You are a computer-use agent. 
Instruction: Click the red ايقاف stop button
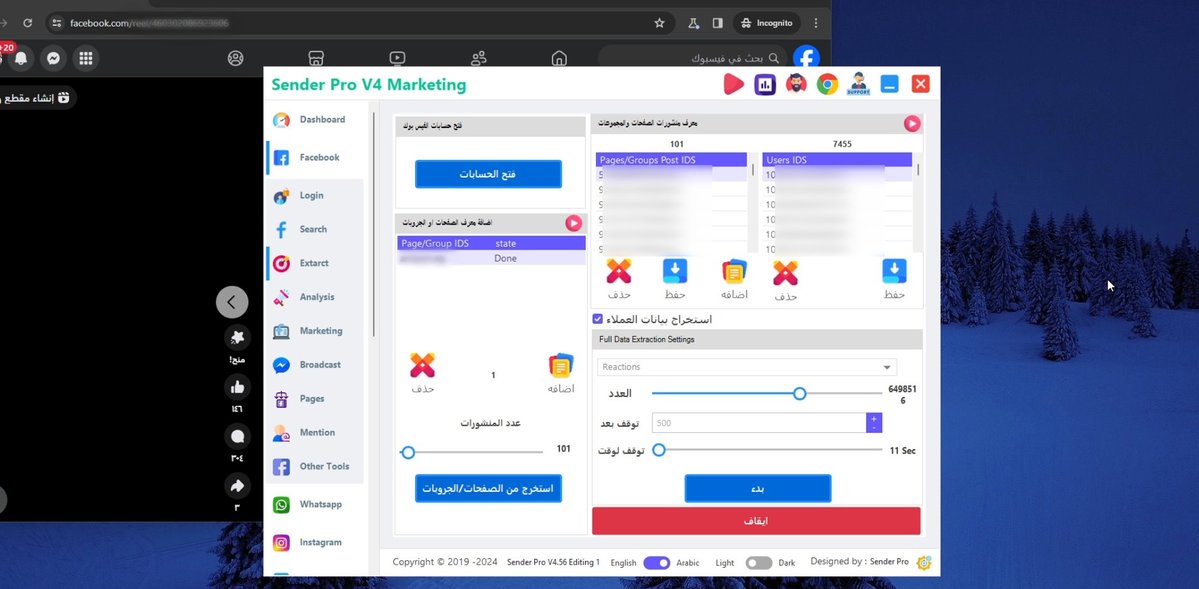tap(755, 521)
